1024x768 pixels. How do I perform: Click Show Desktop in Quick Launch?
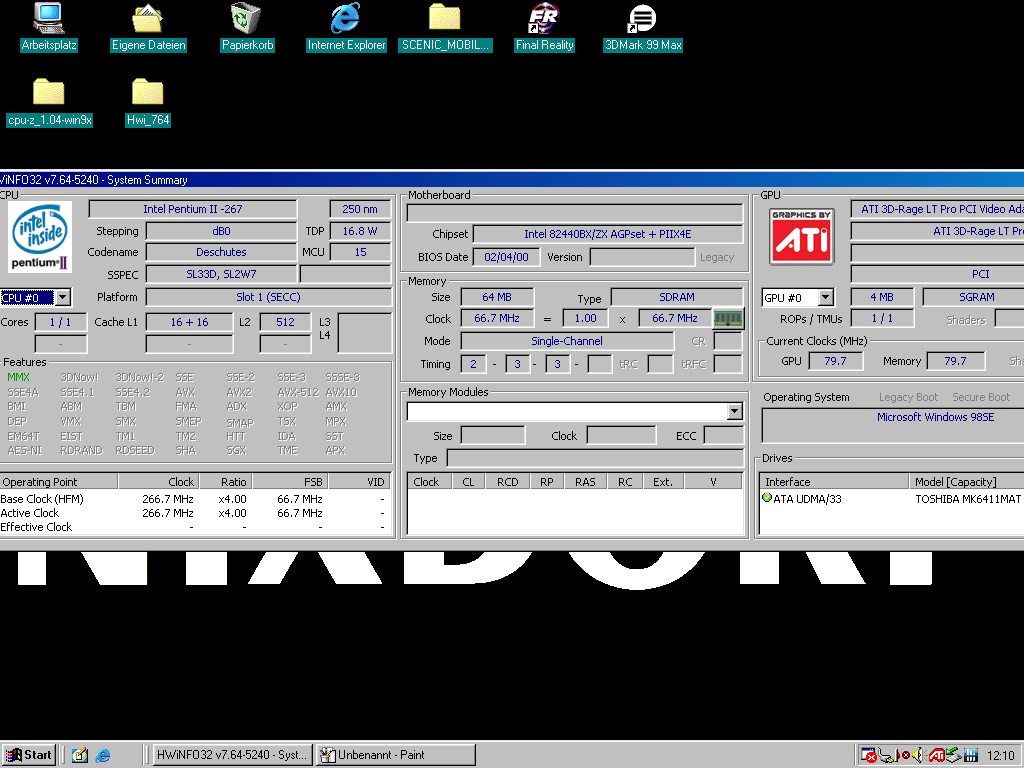pos(80,755)
